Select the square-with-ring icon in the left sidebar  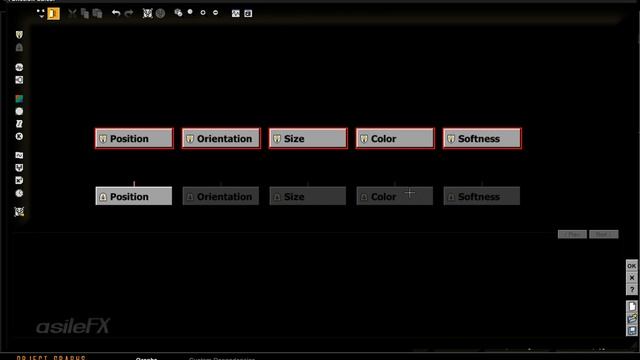[x=19, y=80]
